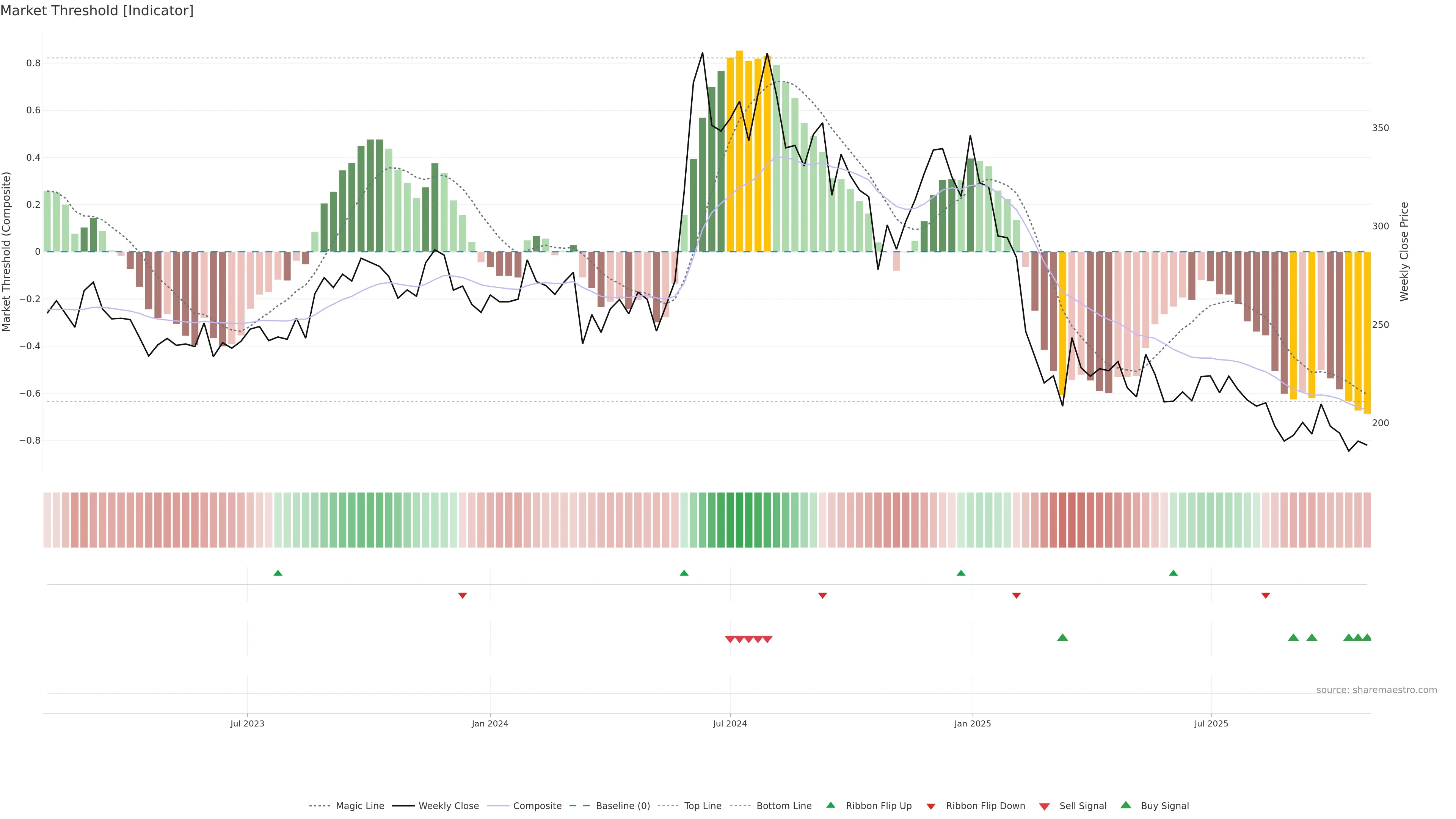Click the Ribbon Flip Down legend triangle icon

click(930, 806)
